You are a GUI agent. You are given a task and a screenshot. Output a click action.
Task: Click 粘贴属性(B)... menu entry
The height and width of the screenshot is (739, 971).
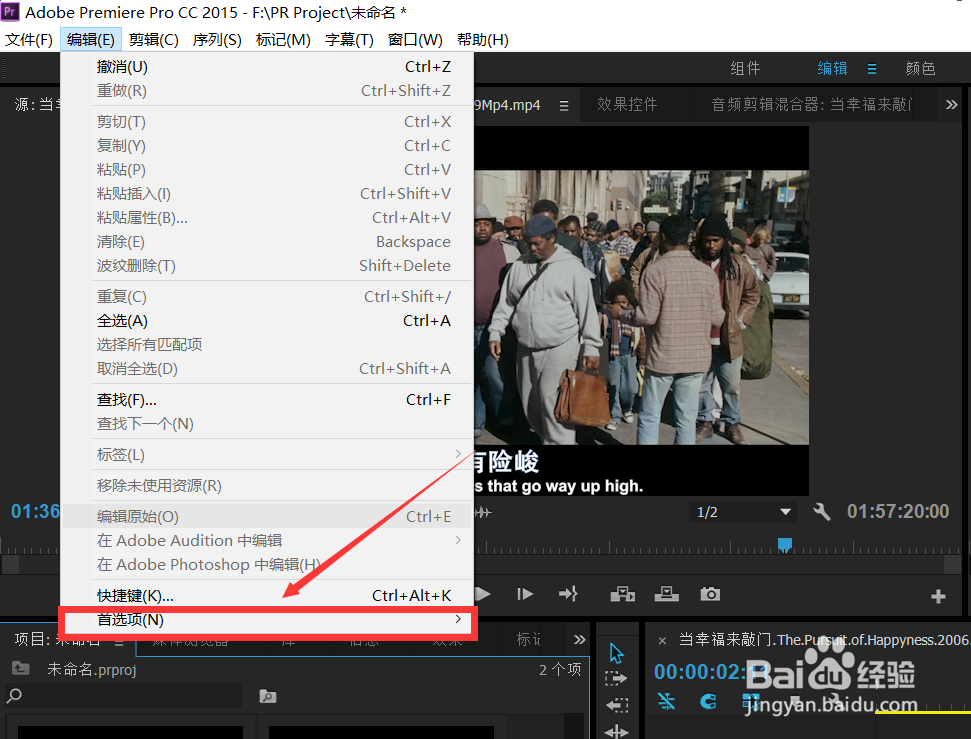pos(268,218)
